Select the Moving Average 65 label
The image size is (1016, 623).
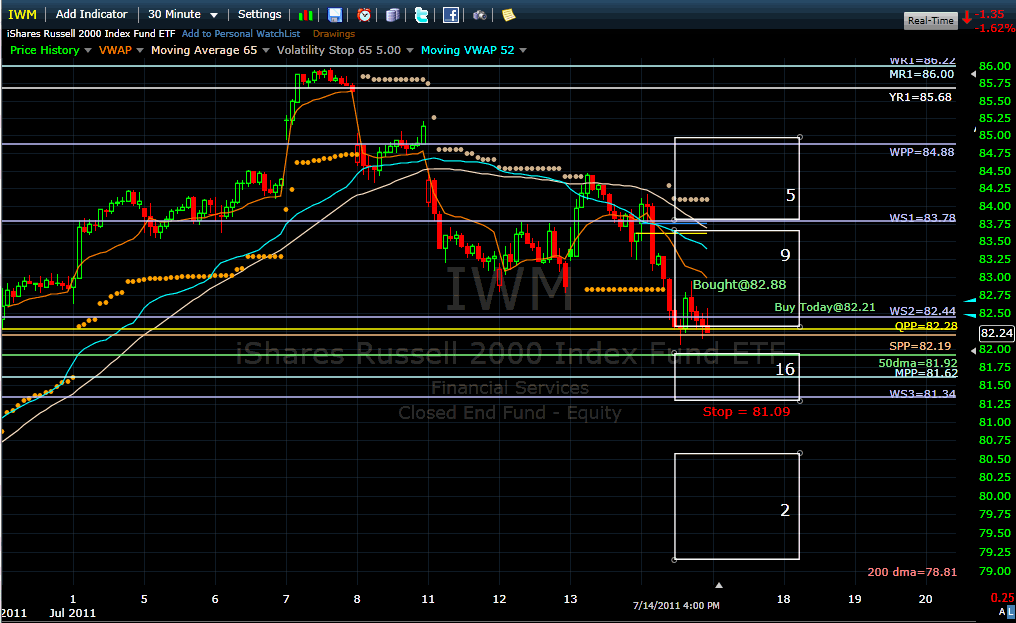tap(204, 50)
